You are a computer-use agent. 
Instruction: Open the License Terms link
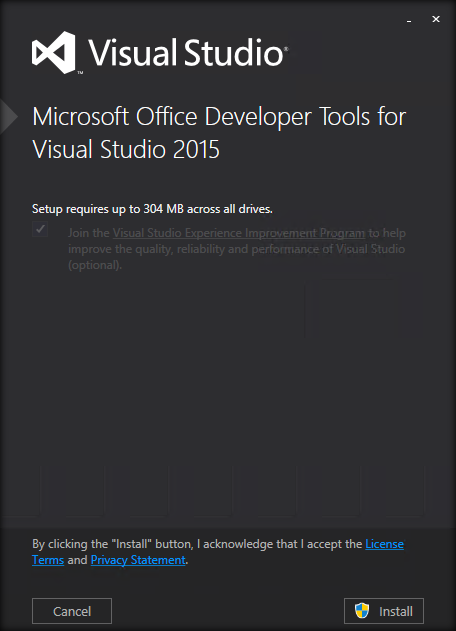coord(384,544)
